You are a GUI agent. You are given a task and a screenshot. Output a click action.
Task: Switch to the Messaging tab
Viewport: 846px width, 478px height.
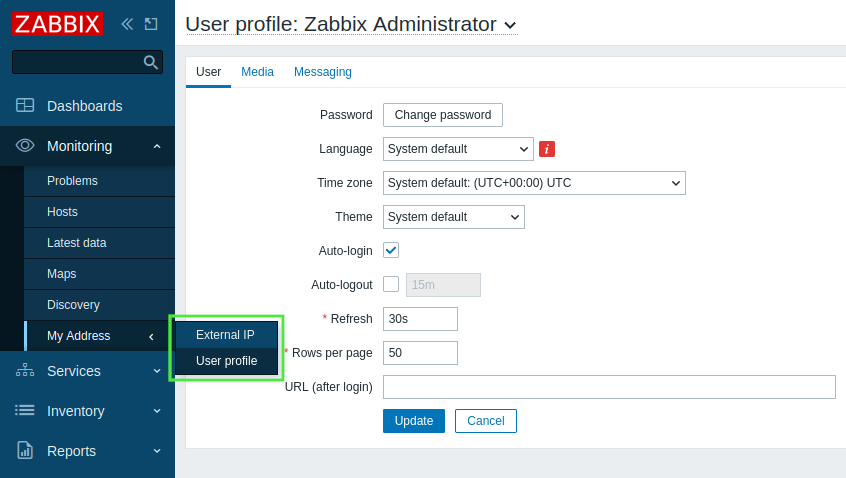[323, 72]
